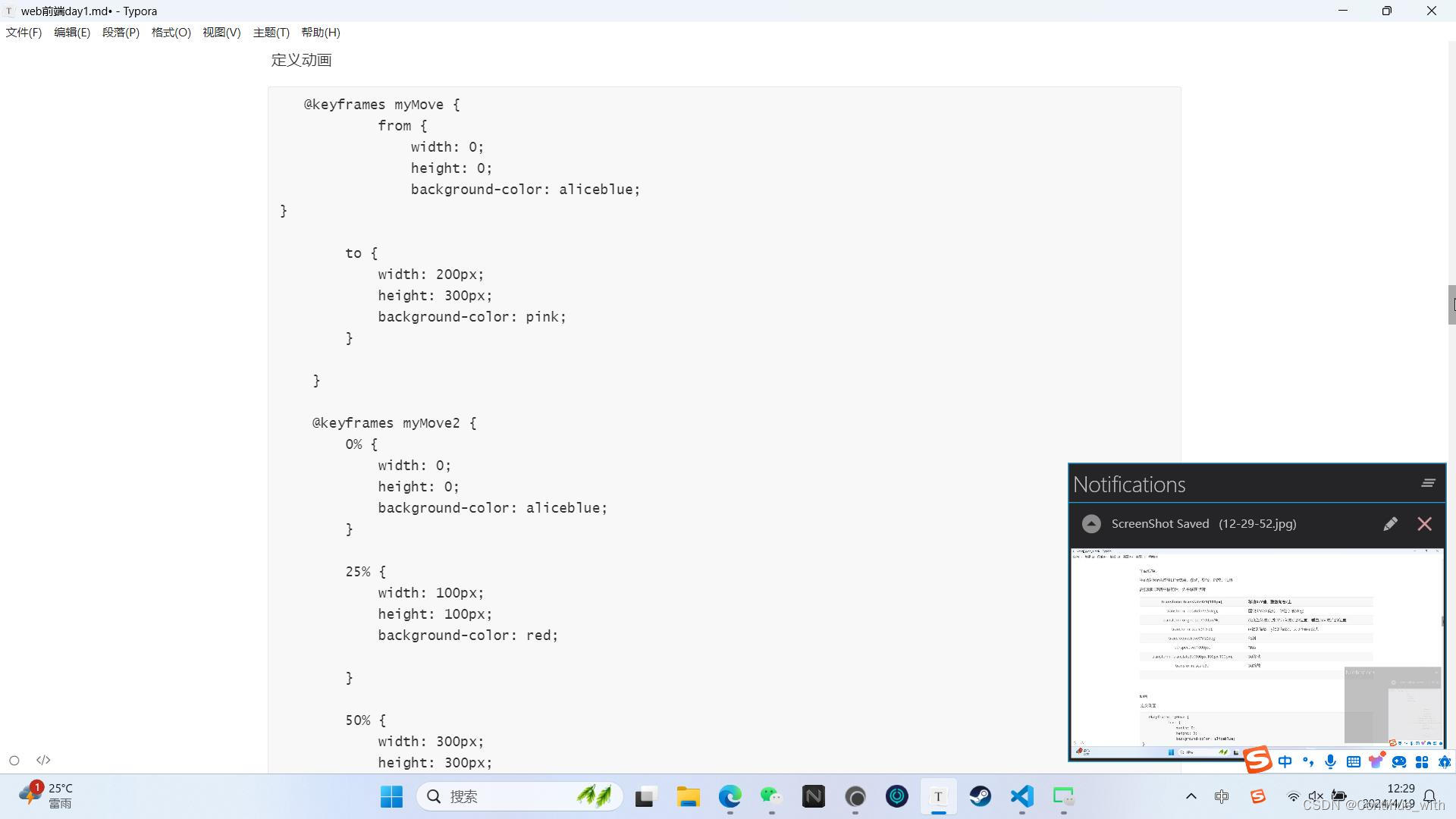This screenshot has height=819, width=1456.
Task: Dismiss the ScreenShot Saved notification
Action: pos(1424,524)
